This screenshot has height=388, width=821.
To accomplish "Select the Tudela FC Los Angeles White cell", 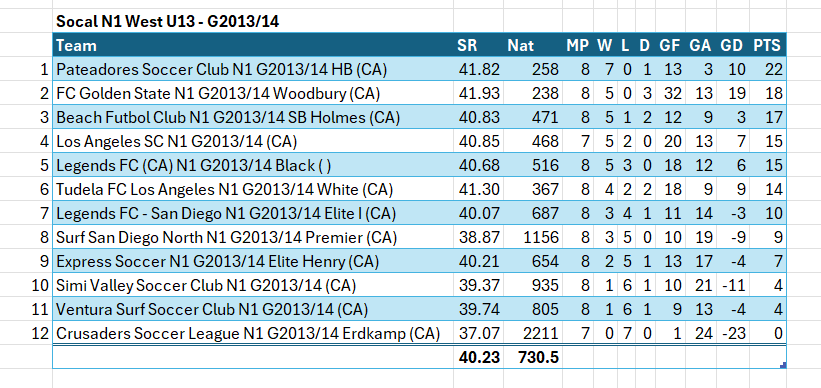I will tap(253, 190).
